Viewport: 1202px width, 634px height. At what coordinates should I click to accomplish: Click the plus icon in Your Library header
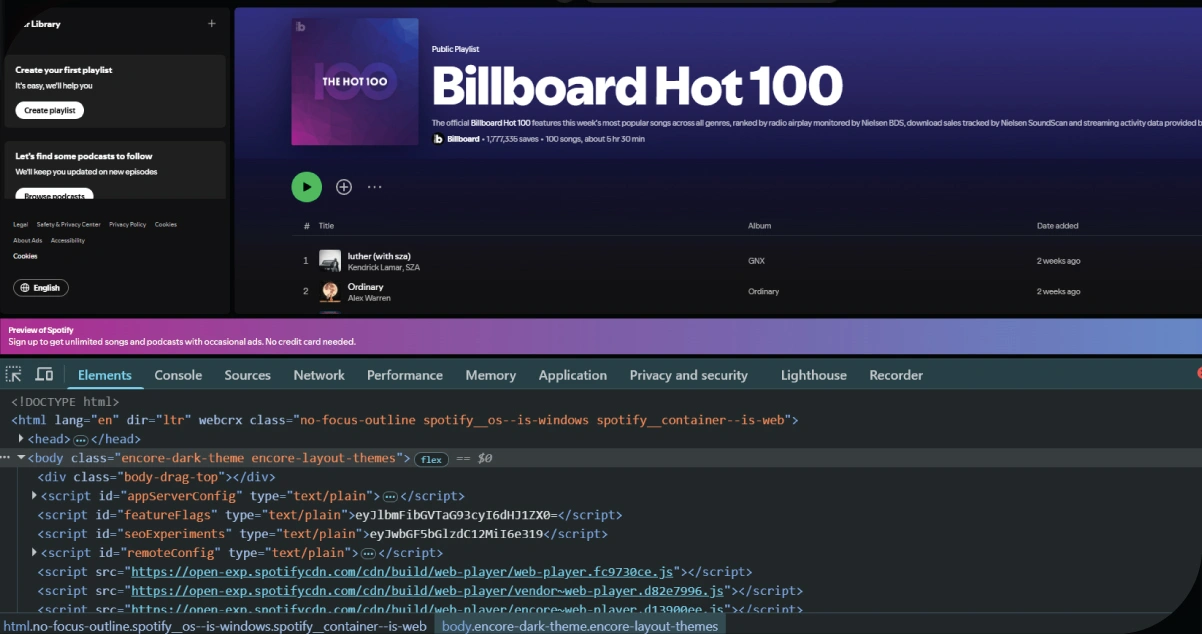point(211,22)
